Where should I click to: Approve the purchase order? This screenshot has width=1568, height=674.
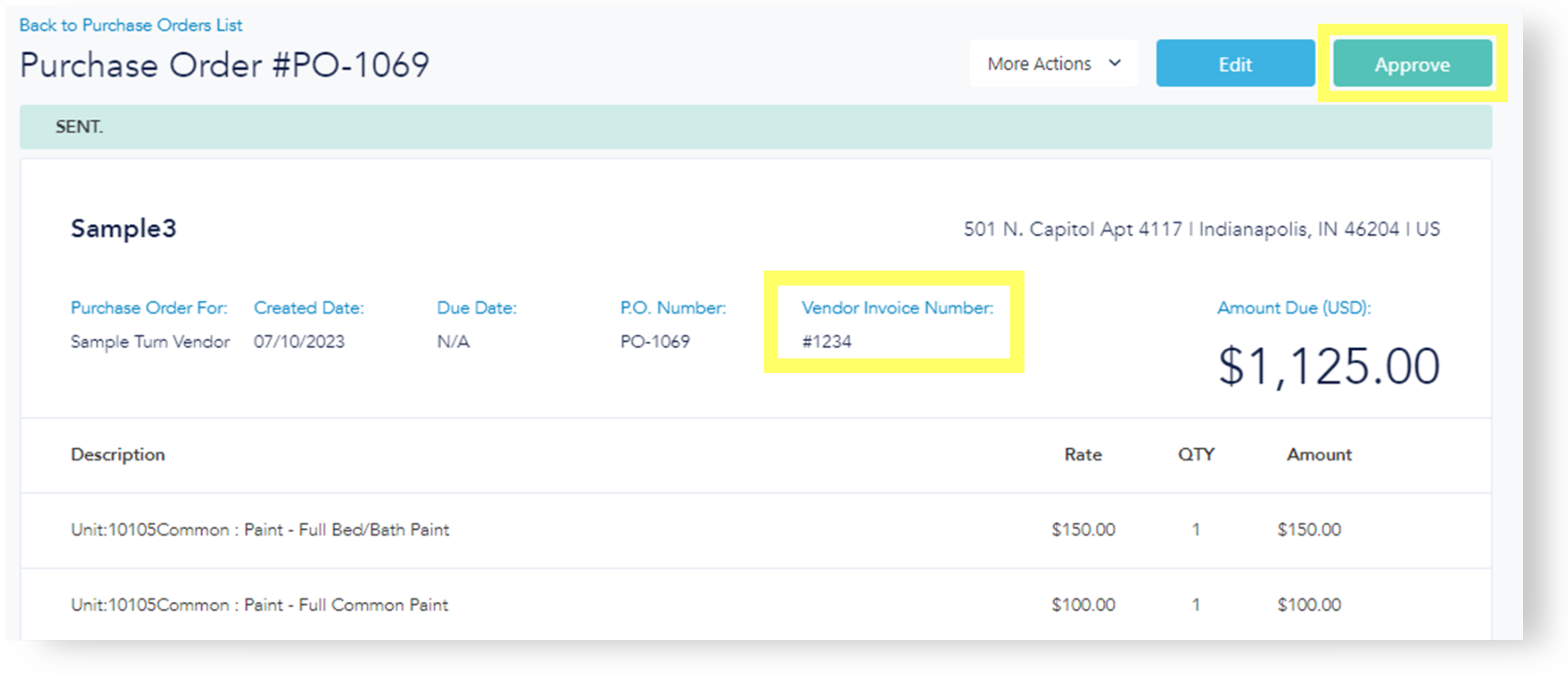click(1411, 64)
